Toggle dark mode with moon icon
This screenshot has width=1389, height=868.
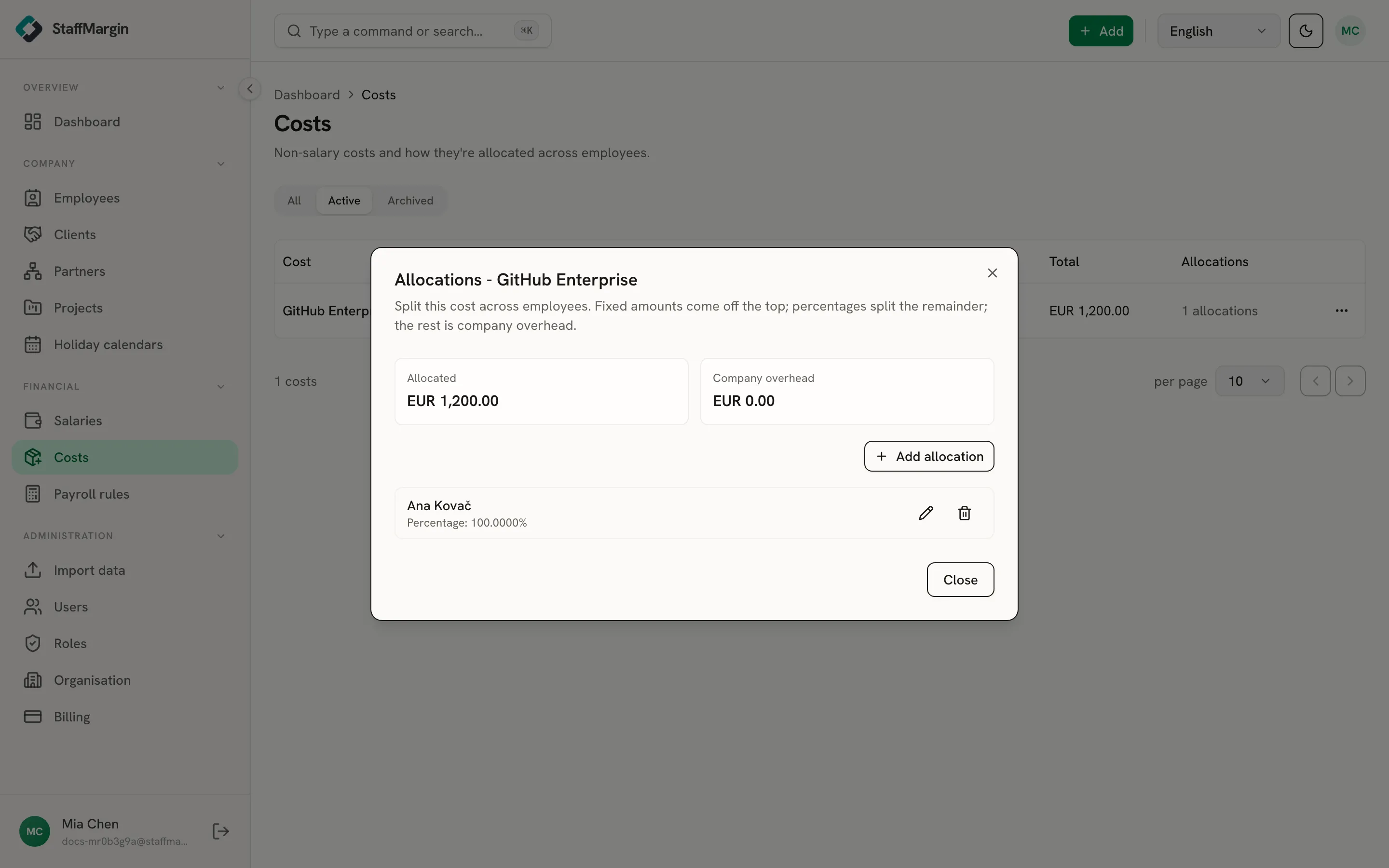click(x=1306, y=31)
